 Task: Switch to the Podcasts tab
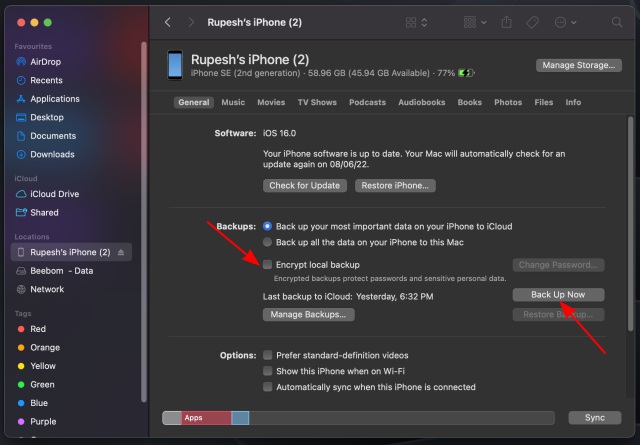coord(367,102)
